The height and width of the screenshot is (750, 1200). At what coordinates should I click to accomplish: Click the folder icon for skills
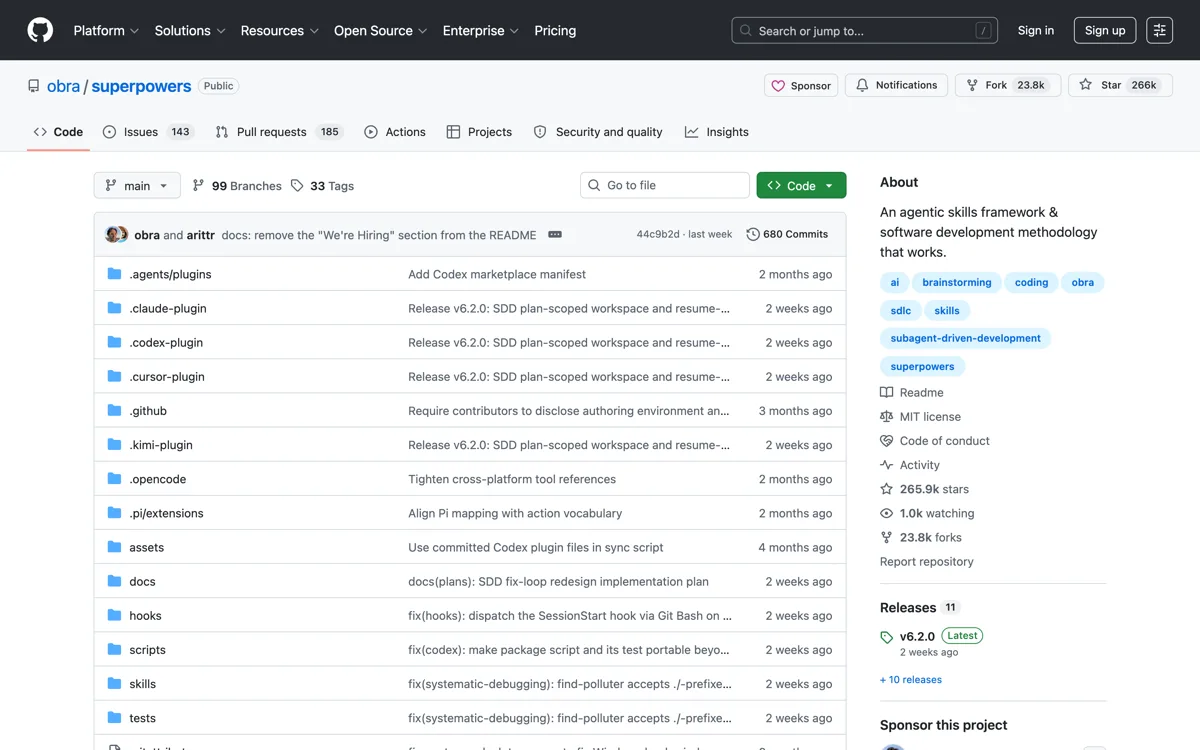(114, 684)
